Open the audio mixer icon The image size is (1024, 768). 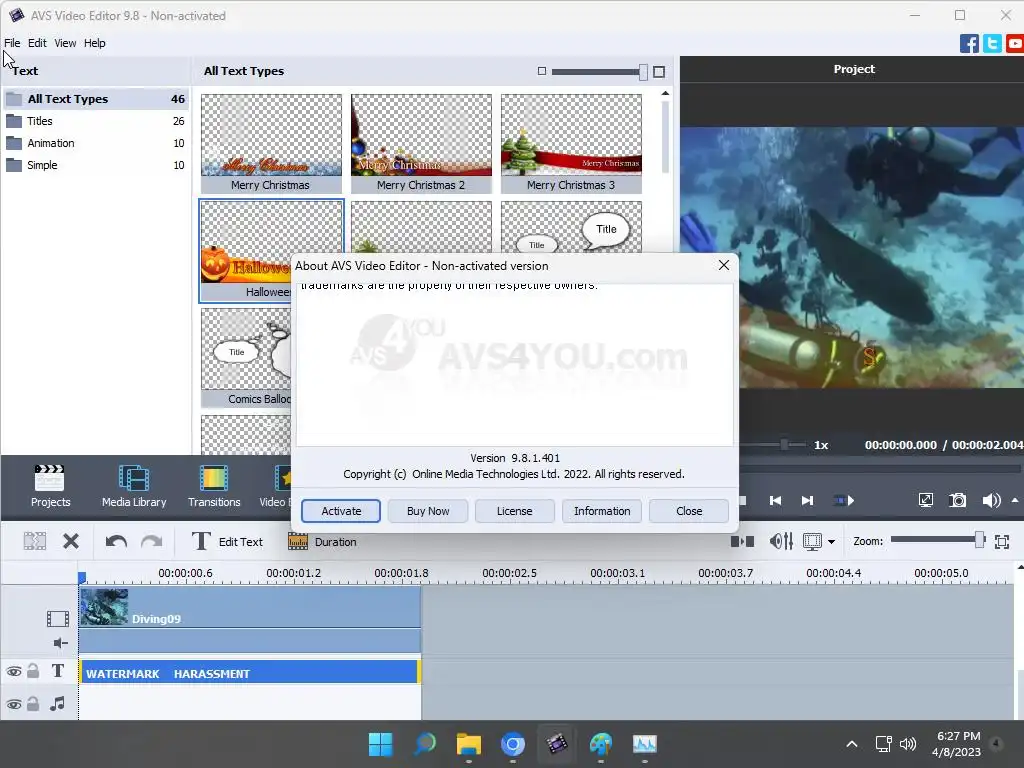pyautogui.click(x=781, y=541)
